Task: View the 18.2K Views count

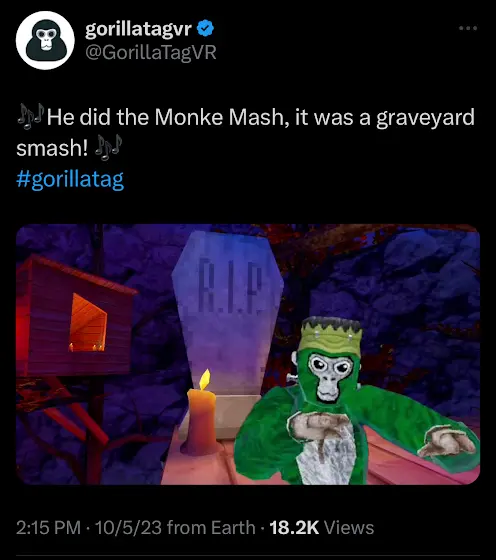Action: pos(321,528)
